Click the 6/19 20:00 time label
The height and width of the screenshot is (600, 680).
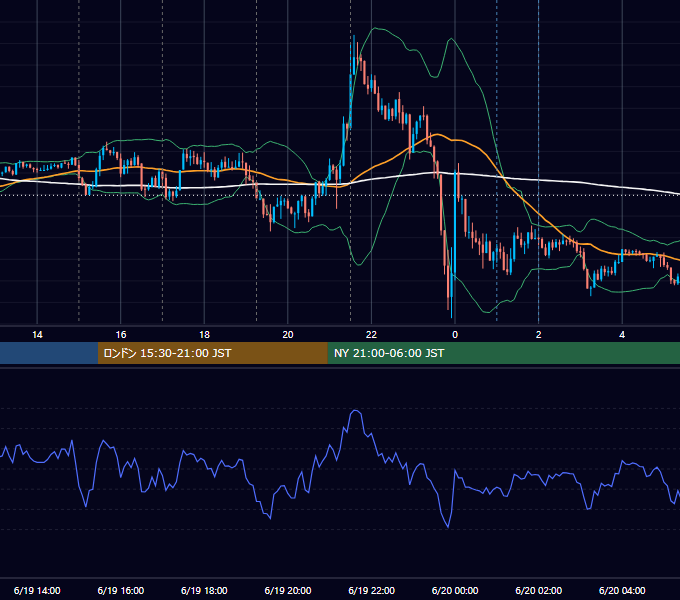click(288, 590)
